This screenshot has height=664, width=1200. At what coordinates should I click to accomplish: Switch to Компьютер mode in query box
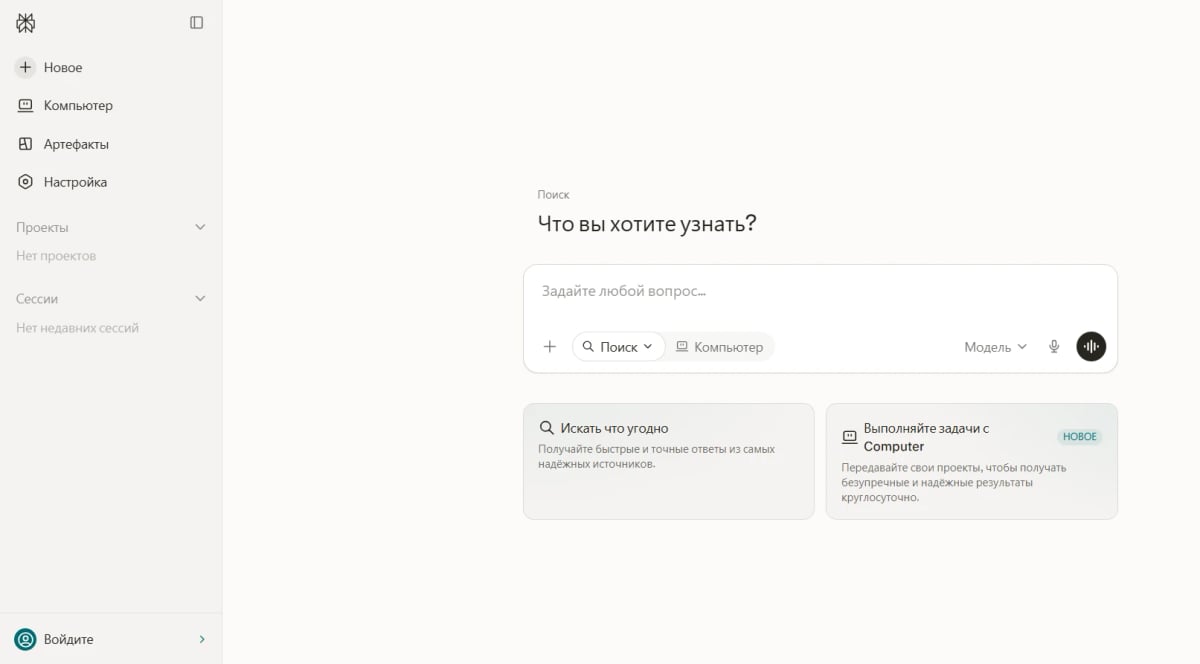[720, 347]
